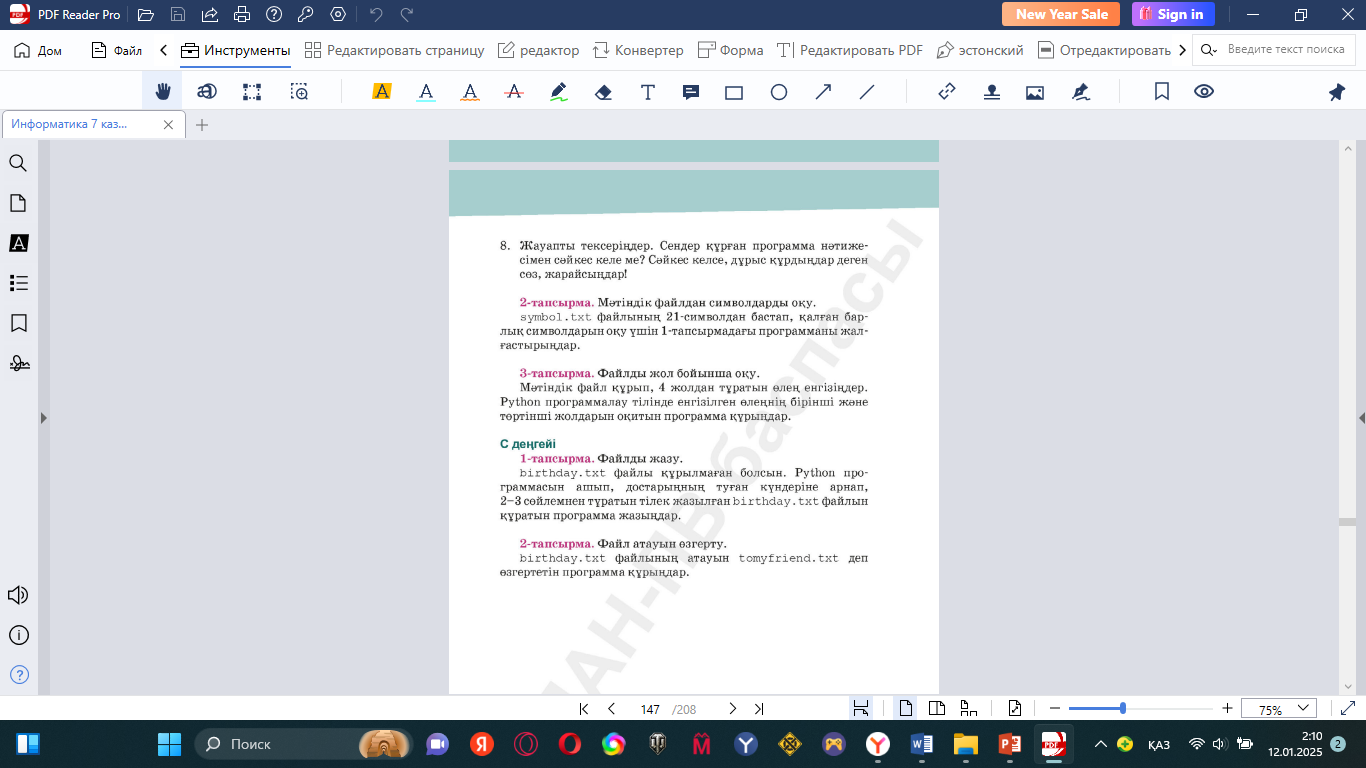Choose the strikethrough annotation tool

[x=514, y=92]
